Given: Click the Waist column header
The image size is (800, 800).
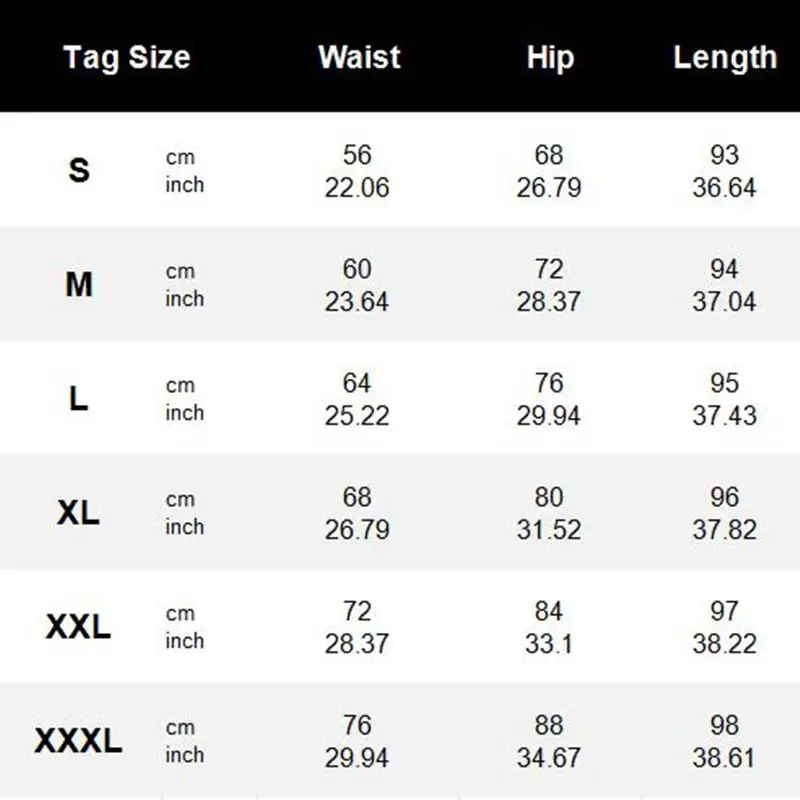Looking at the screenshot, I should tap(357, 58).
